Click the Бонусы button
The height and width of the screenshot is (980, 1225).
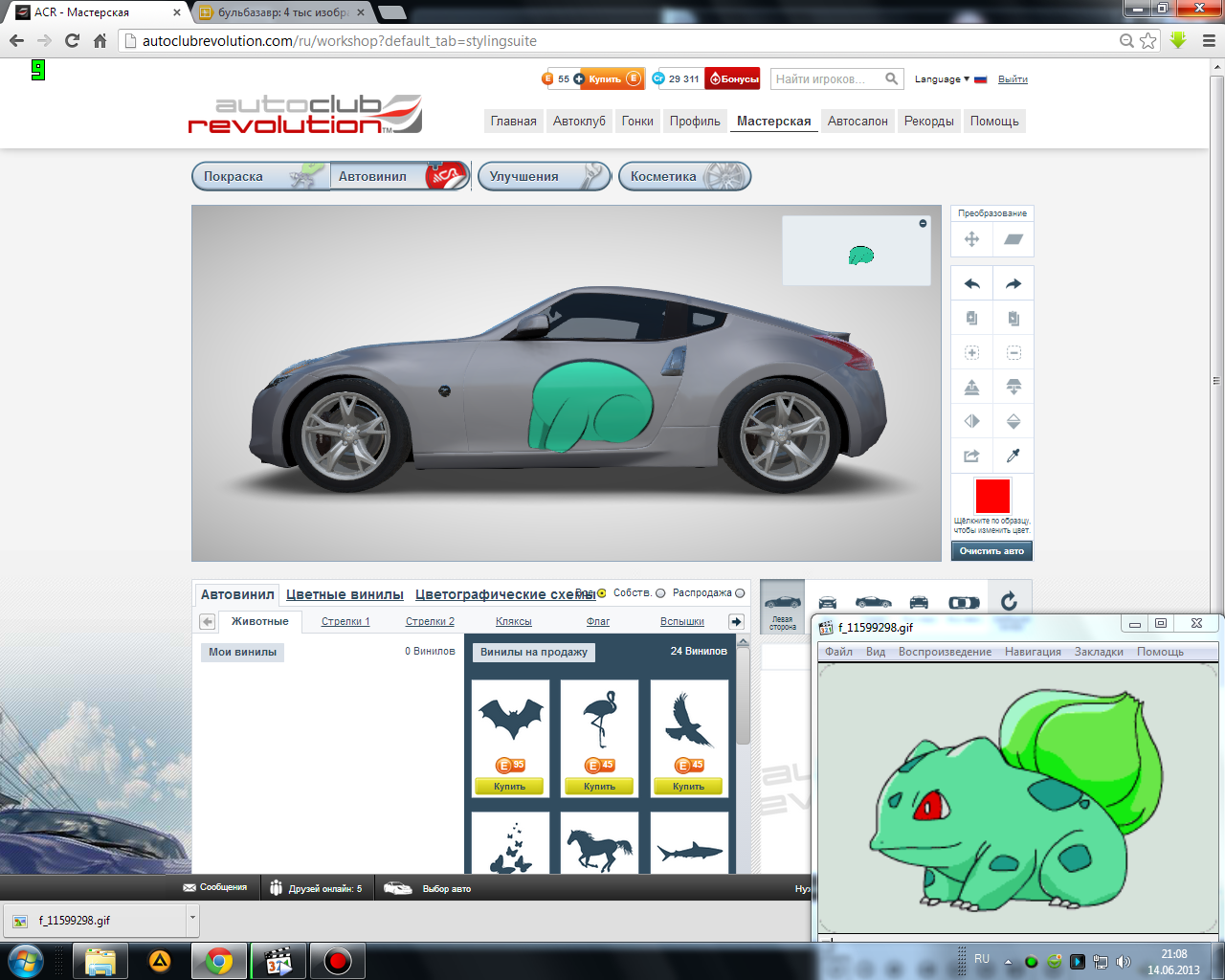(x=733, y=79)
